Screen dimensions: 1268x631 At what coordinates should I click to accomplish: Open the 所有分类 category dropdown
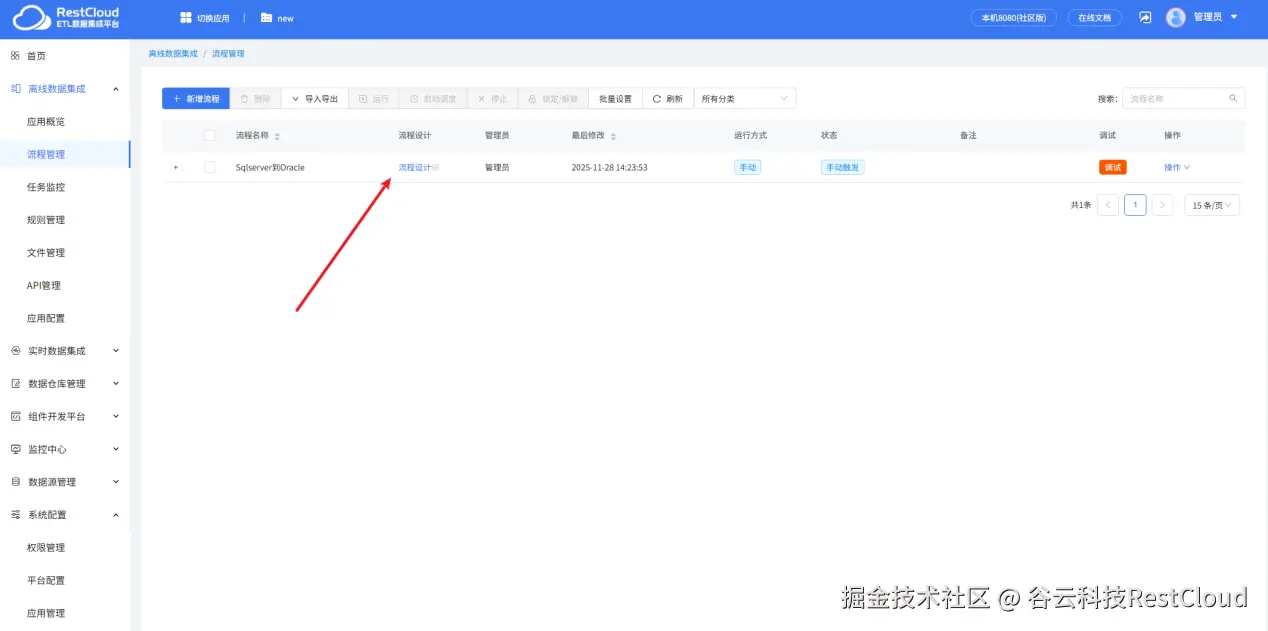click(745, 98)
